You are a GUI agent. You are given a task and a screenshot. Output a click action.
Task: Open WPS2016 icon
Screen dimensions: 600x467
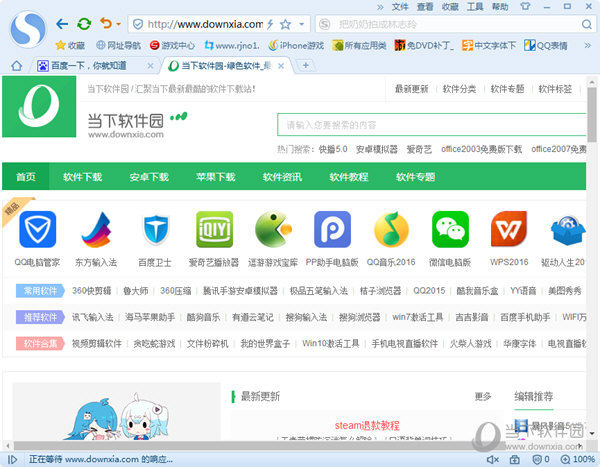pos(509,229)
